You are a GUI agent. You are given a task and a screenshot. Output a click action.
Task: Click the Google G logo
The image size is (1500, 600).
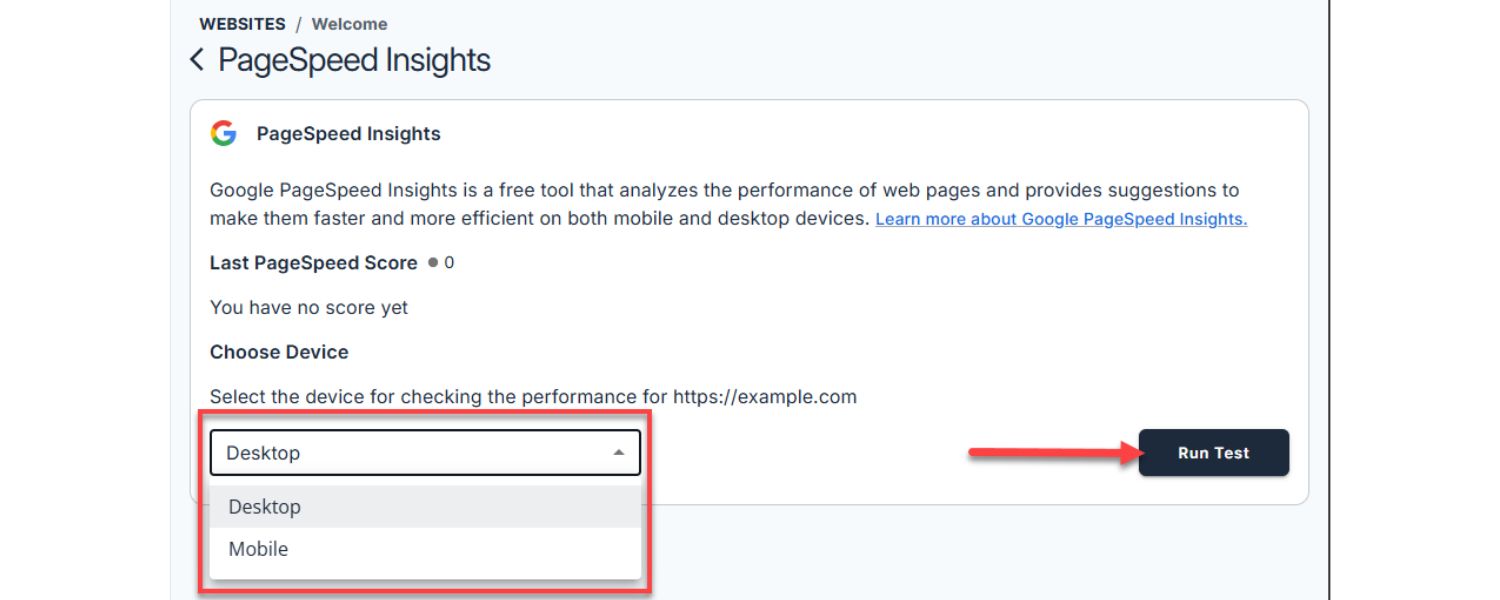point(223,134)
